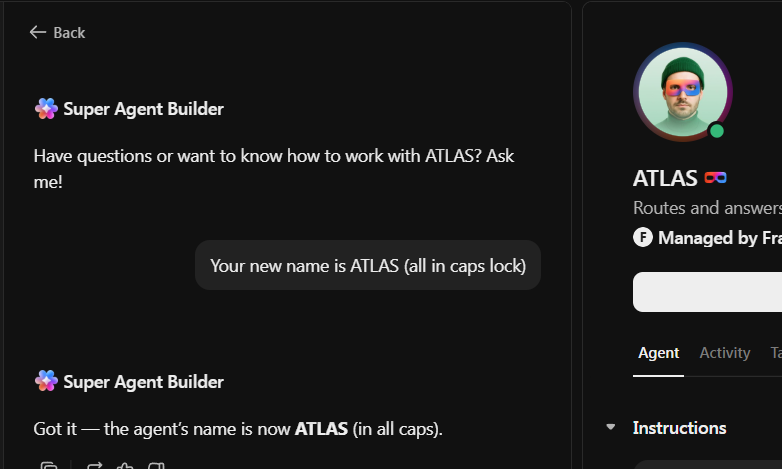Image resolution: width=782 pixels, height=469 pixels.
Task: Click the share arrow icon under reply
Action: click(x=95, y=465)
